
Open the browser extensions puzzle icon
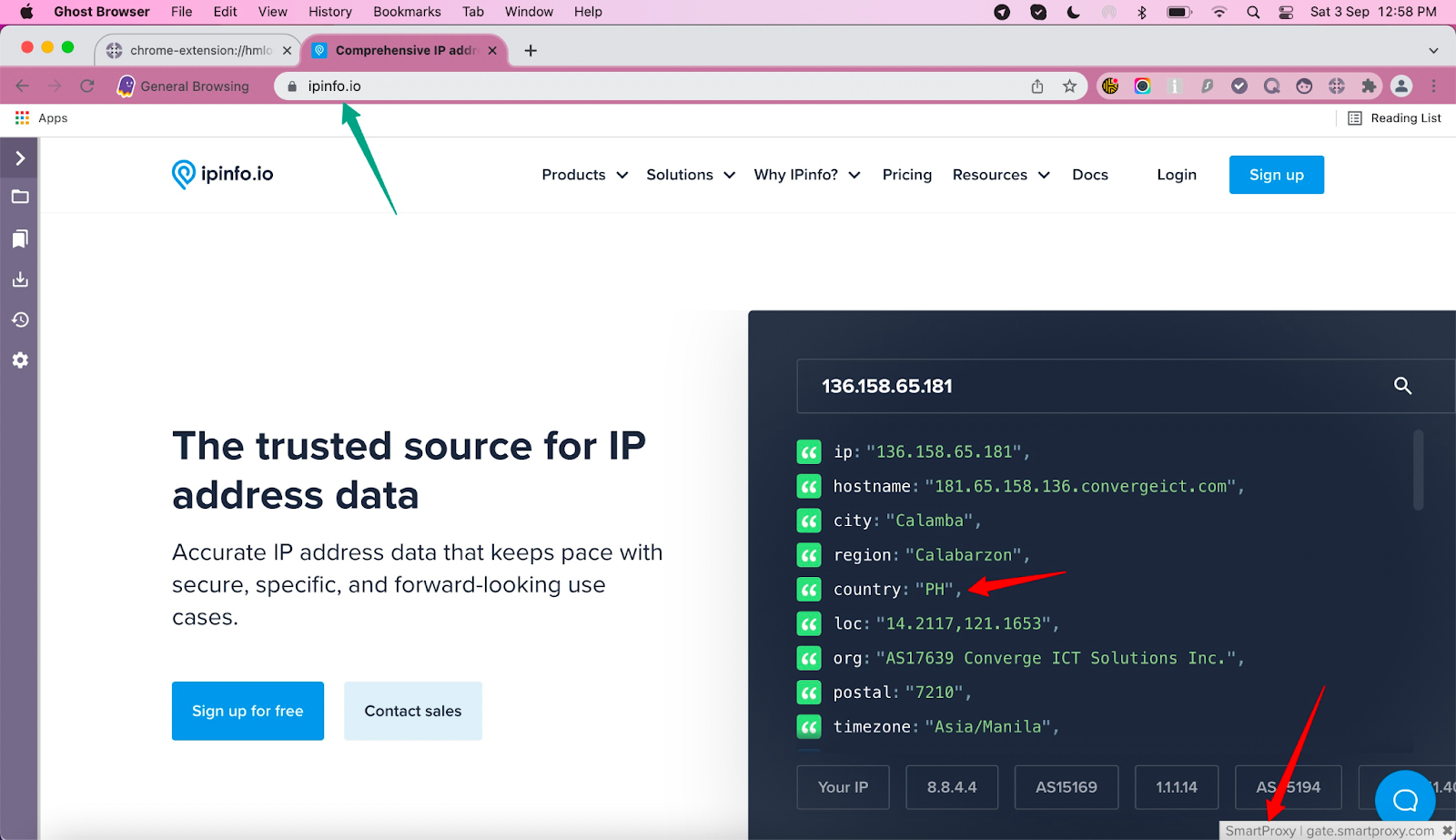[1369, 86]
